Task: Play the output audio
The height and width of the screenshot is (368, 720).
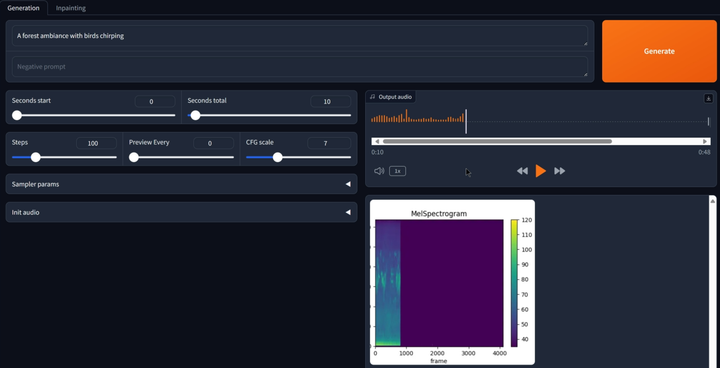Action: [540, 171]
